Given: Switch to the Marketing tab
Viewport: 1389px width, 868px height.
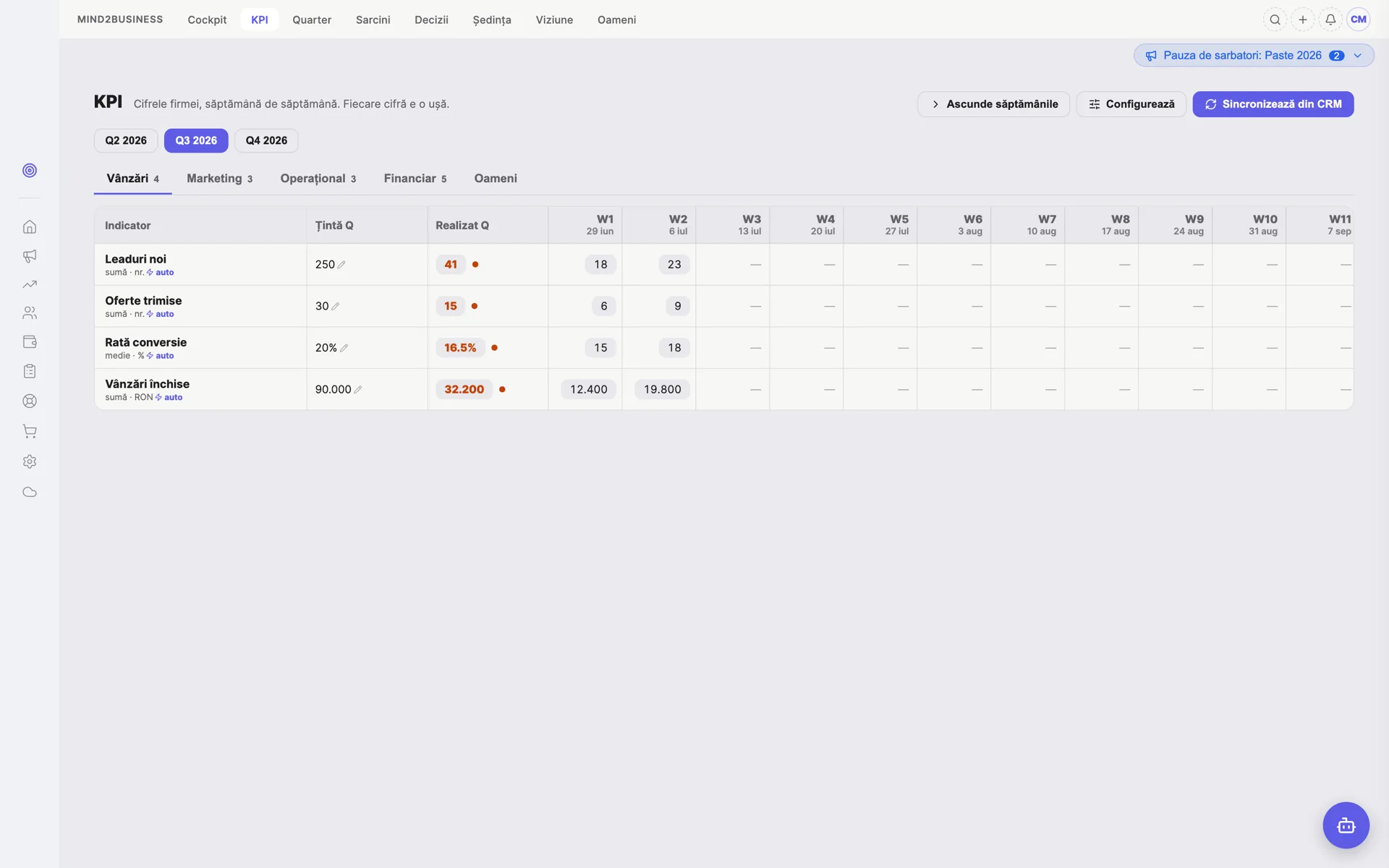Looking at the screenshot, I should 219,179.
